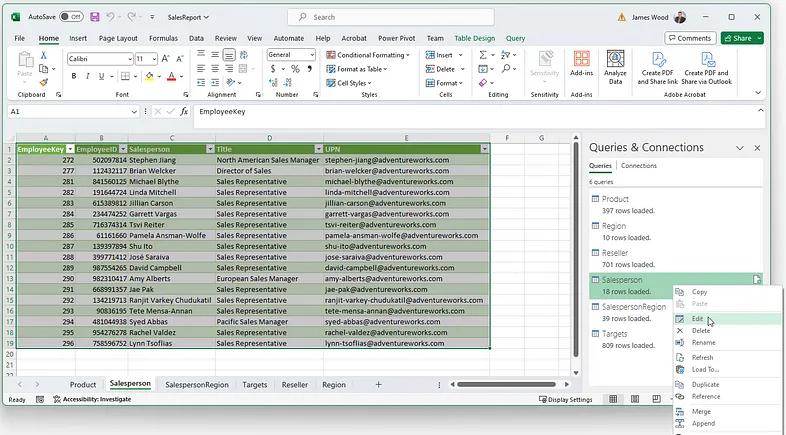Choose Load To... in the context menu

pyautogui.click(x=727, y=370)
